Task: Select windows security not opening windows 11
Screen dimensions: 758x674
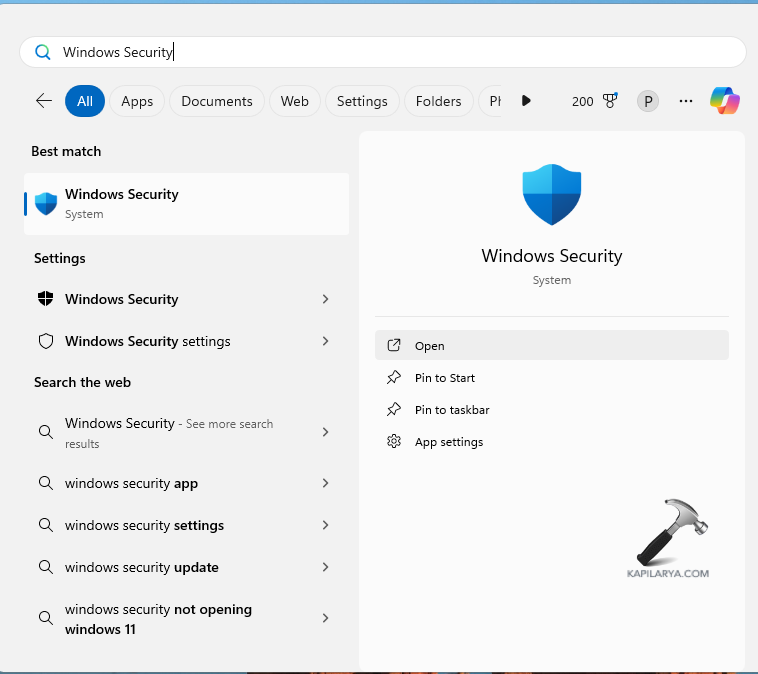Action: click(187, 618)
